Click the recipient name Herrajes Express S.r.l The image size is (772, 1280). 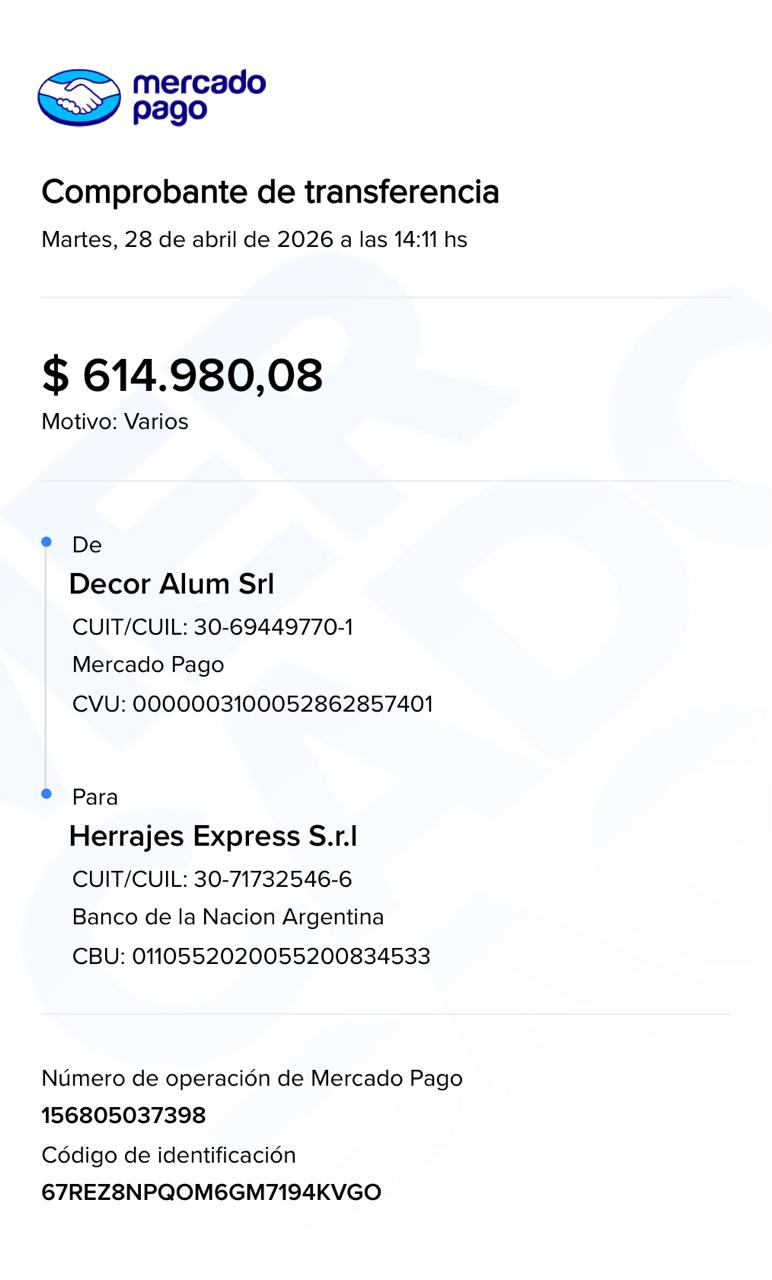[213, 836]
